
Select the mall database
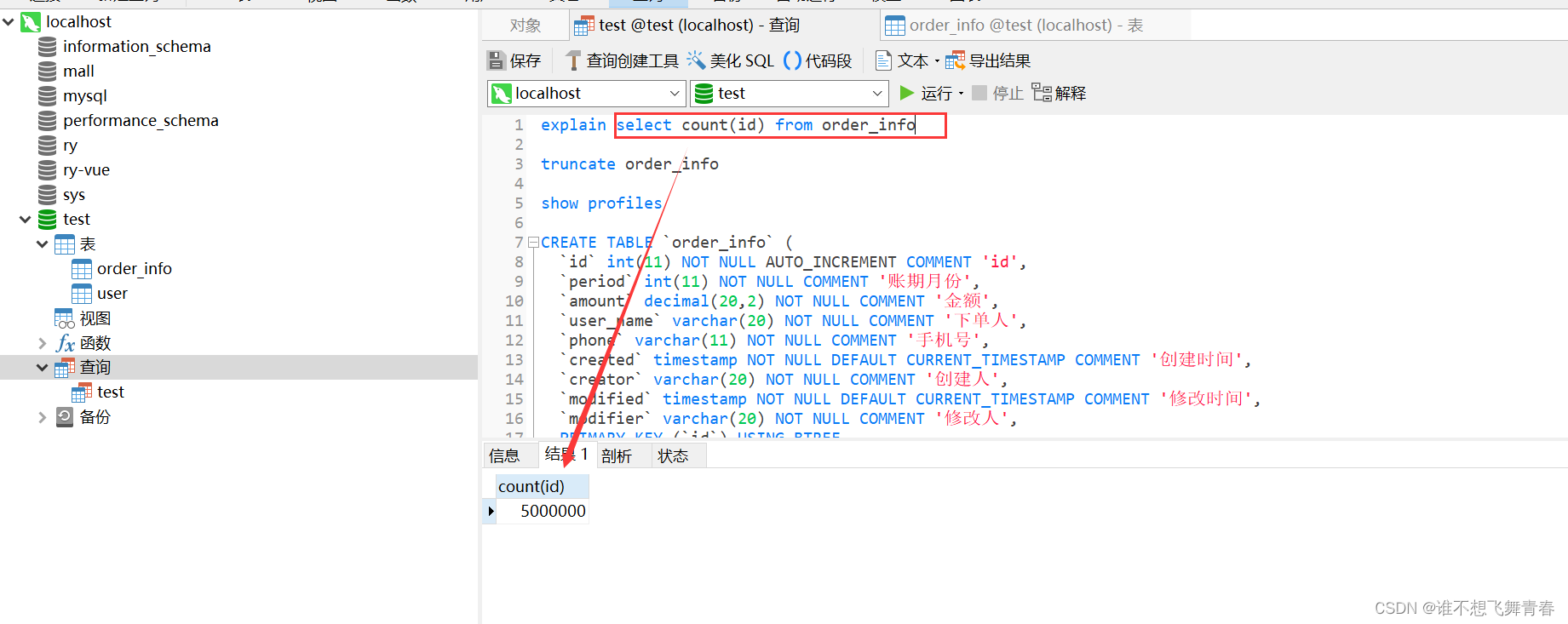point(78,72)
